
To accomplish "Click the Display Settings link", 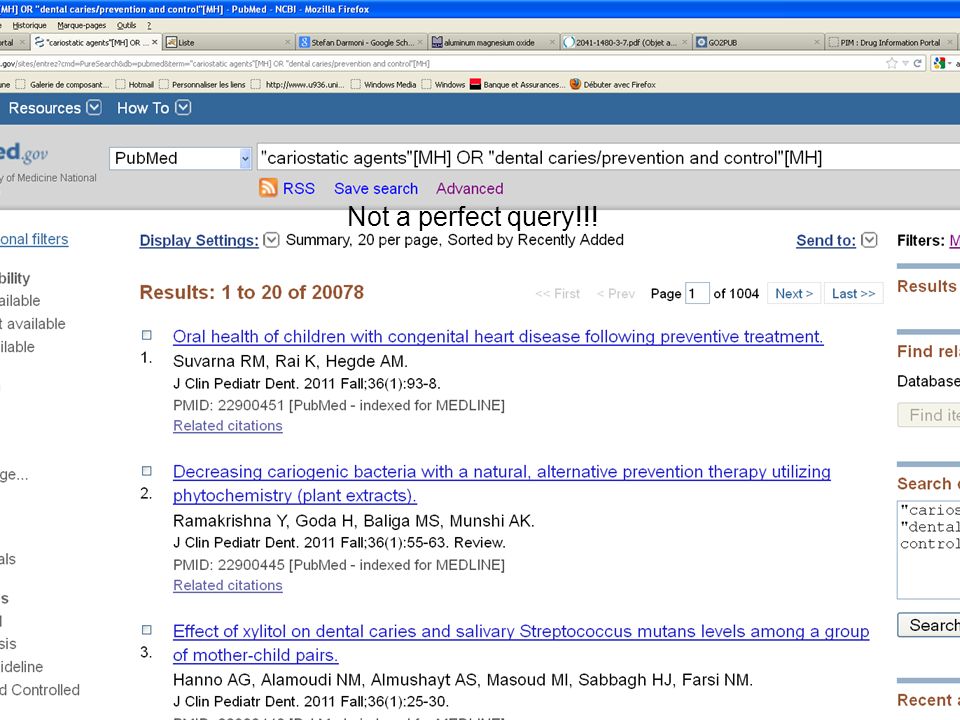I will point(199,241).
